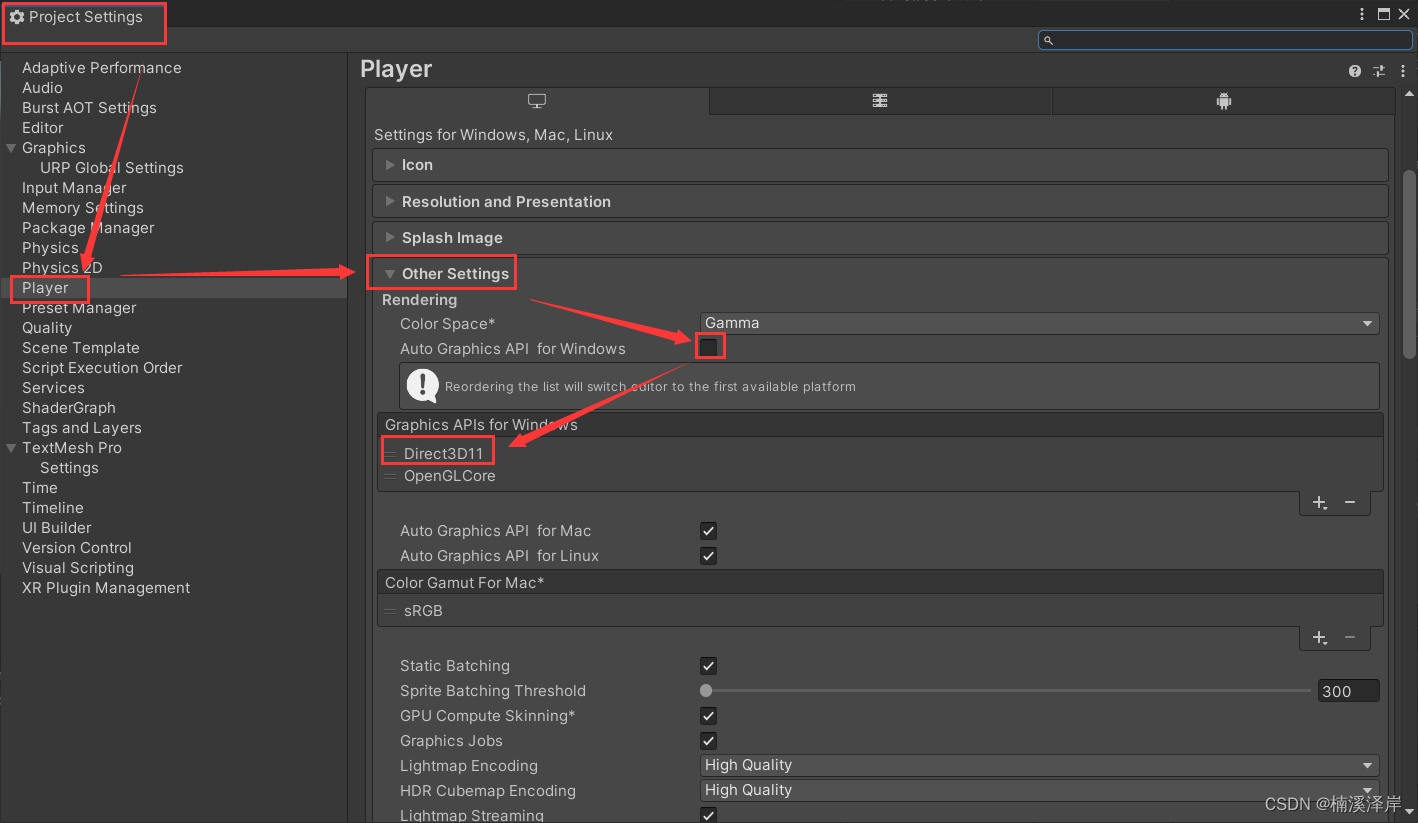Click the Sprite Batching Threshold slider handle
This screenshot has height=823, width=1418.
click(706, 691)
